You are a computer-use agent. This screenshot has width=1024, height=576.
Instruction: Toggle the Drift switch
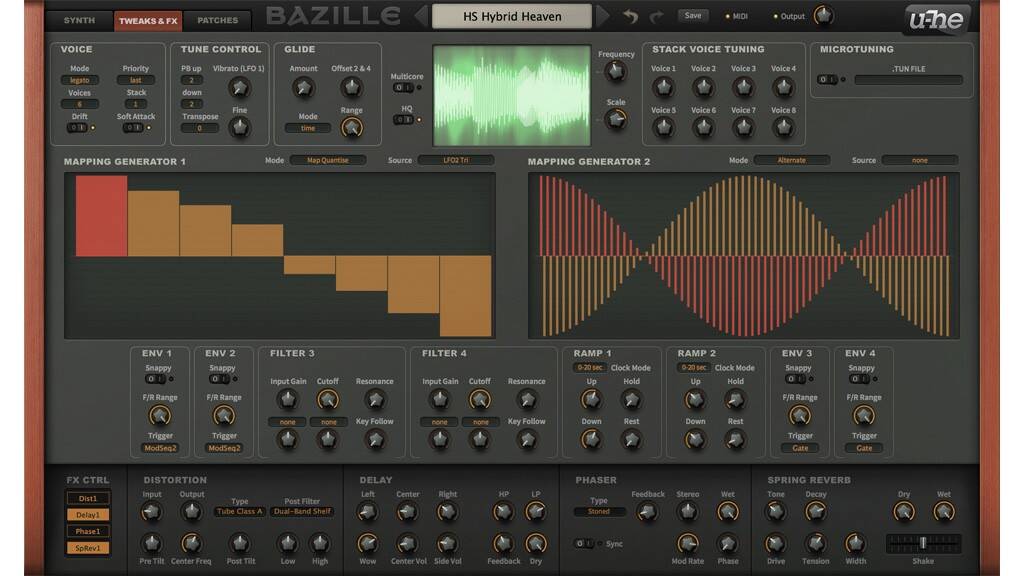(x=78, y=127)
